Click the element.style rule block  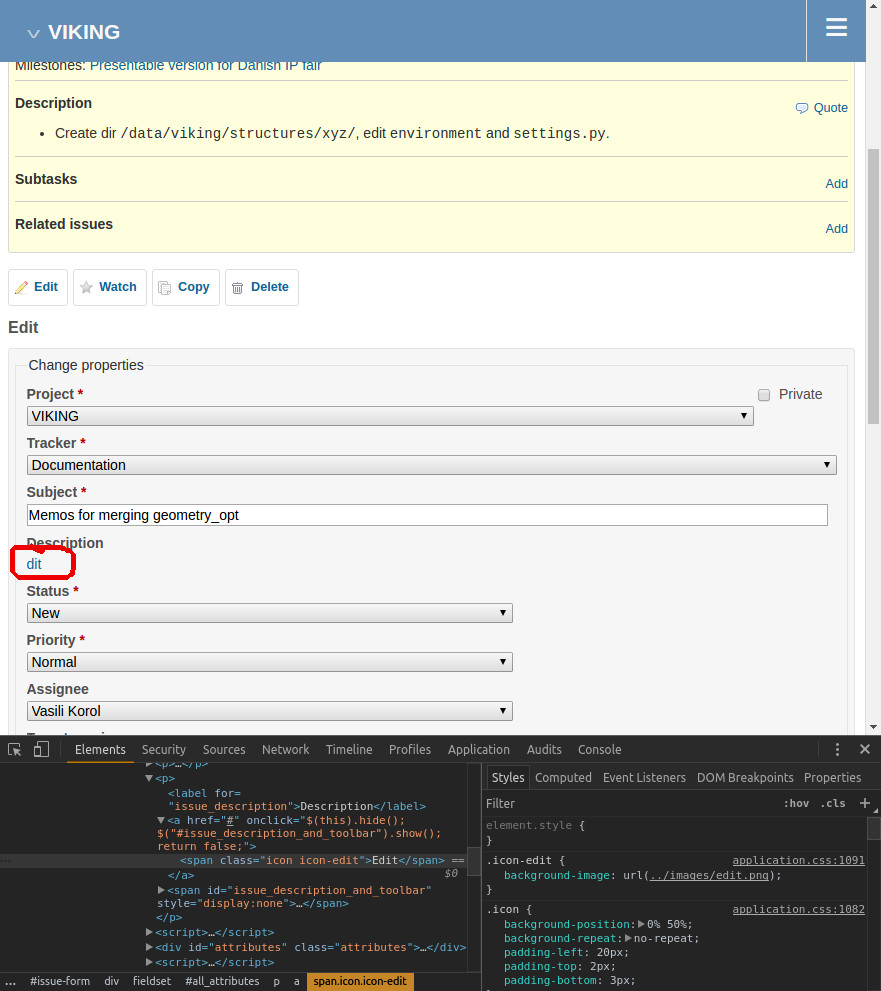click(675, 832)
